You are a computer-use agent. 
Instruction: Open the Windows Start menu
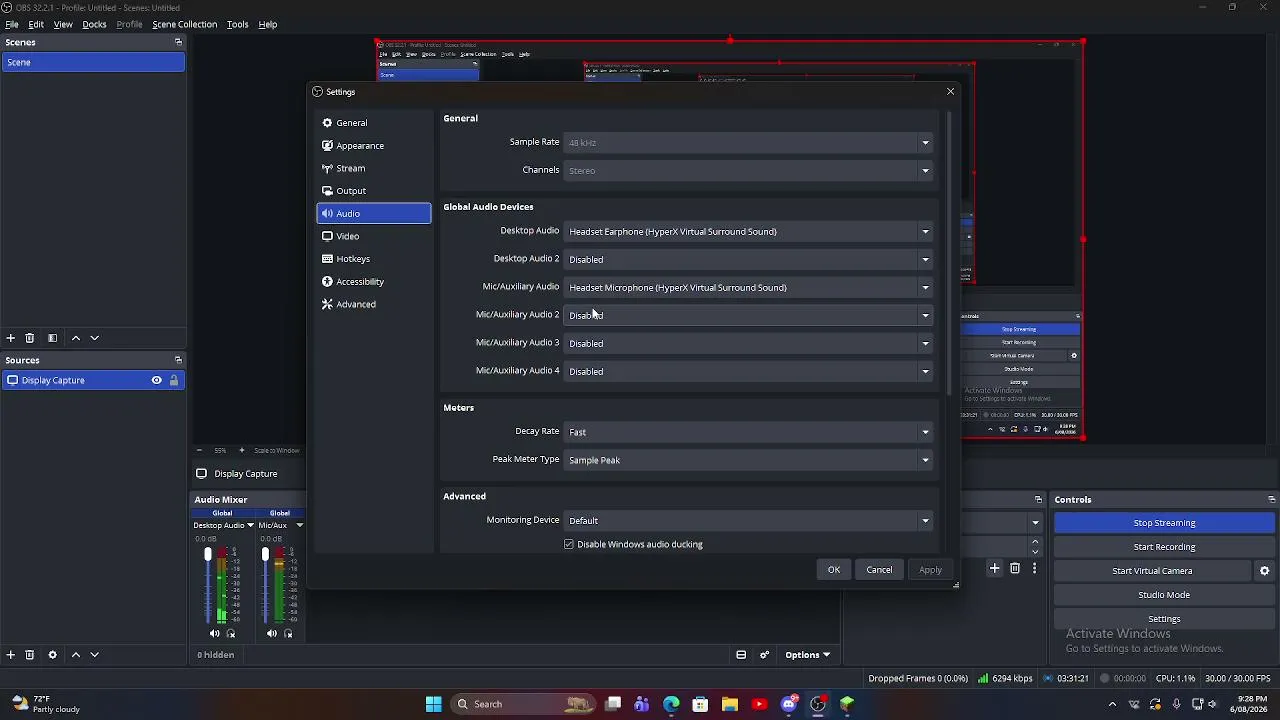click(x=433, y=704)
